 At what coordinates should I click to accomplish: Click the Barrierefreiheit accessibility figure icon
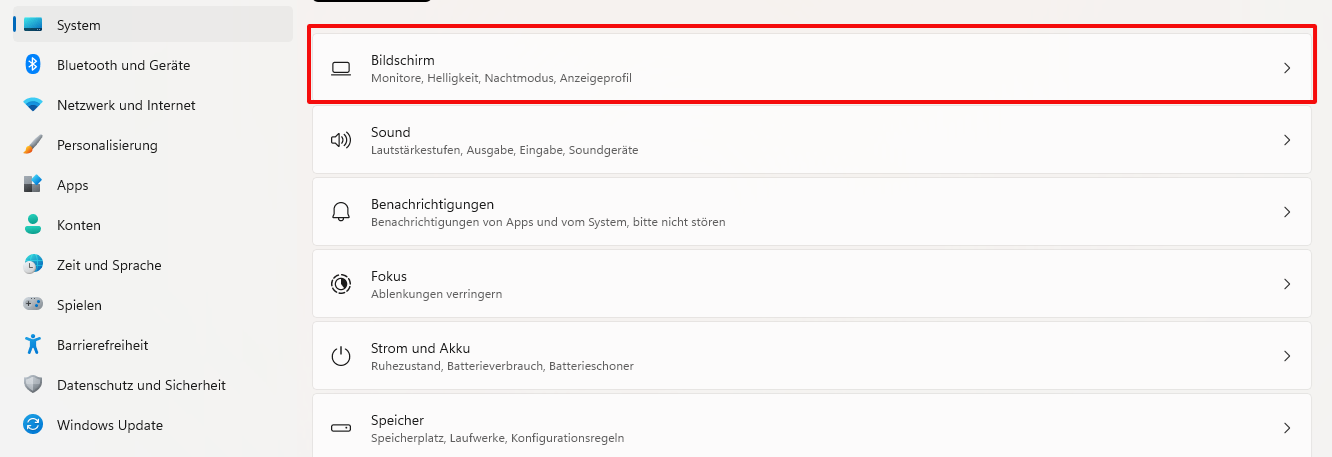[33, 345]
